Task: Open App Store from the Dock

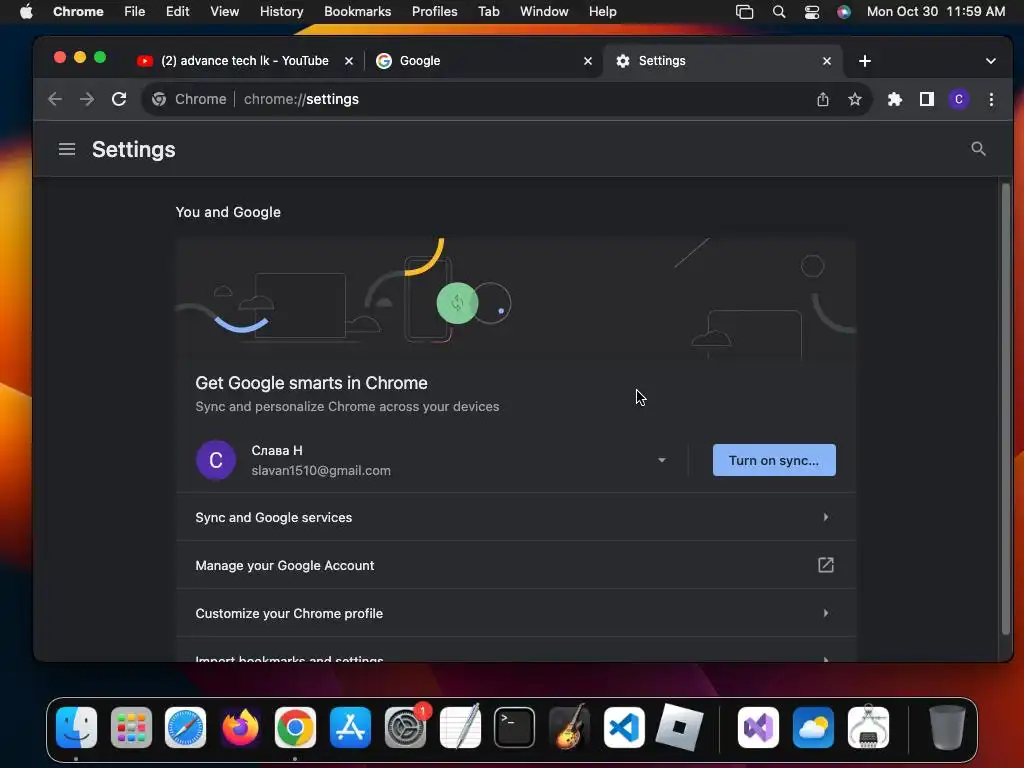Action: click(350, 727)
